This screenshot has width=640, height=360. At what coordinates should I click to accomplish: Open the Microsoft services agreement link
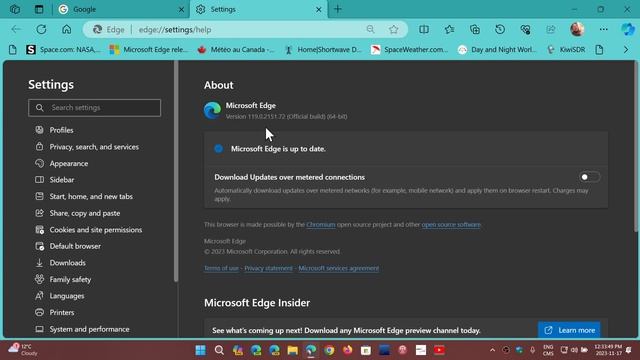pos(338,268)
